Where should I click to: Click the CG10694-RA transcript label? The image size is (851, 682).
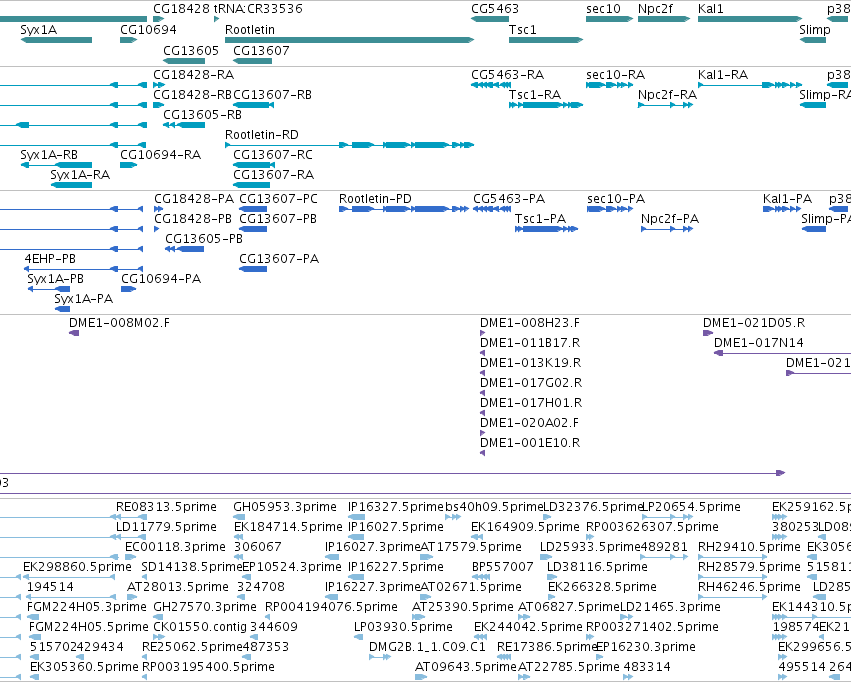pyautogui.click(x=161, y=155)
